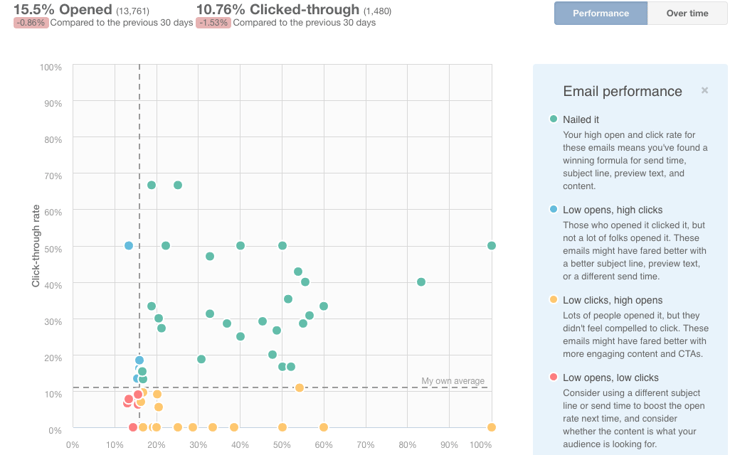Click the green Nailed it legend dot
This screenshot has width=735, height=455.
[554, 120]
